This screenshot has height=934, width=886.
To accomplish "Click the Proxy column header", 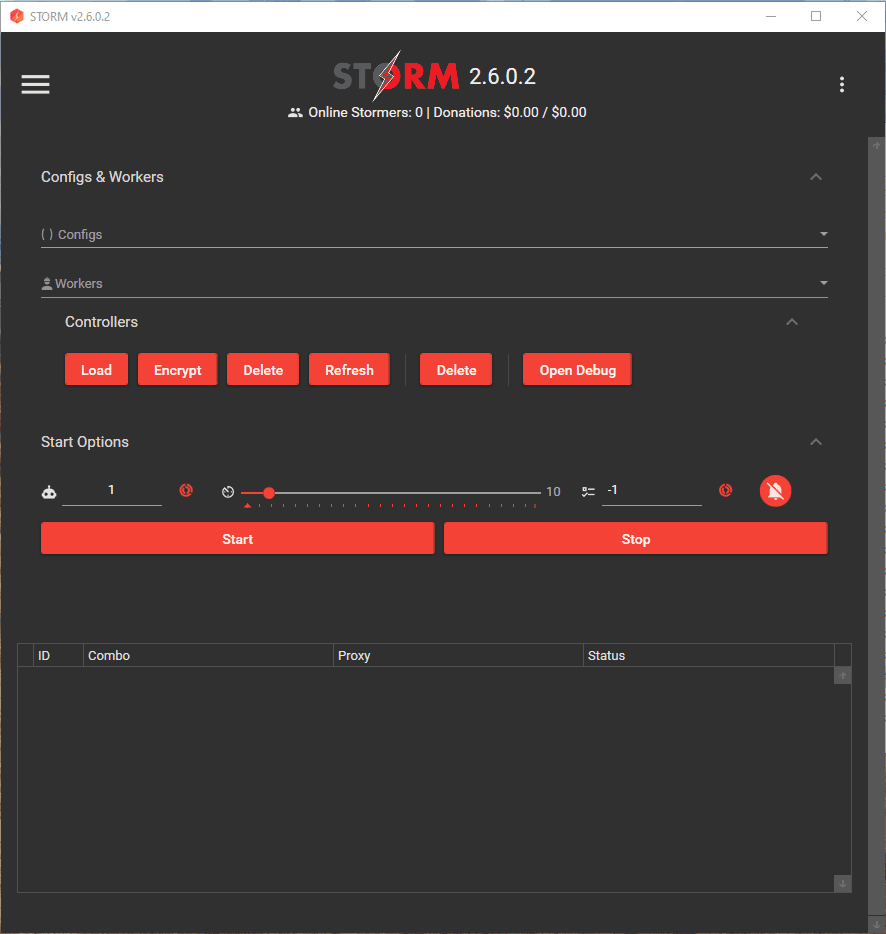I will pos(458,655).
